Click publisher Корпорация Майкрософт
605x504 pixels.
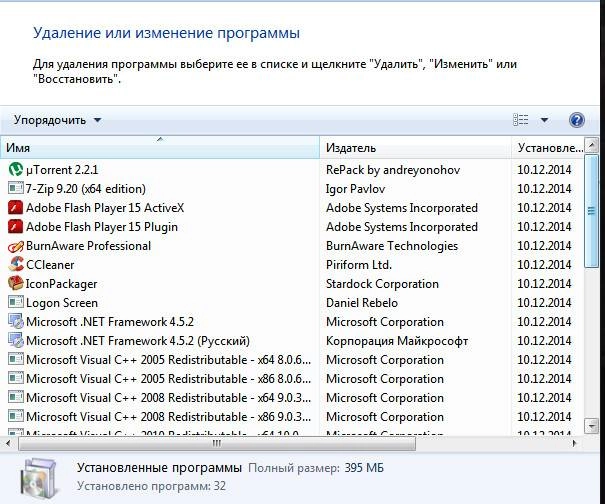[x=397, y=341]
